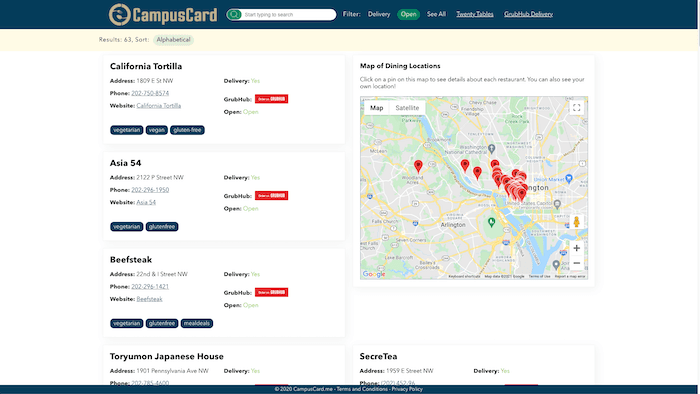Click the California Tortilla title
The width and height of the screenshot is (700, 394).
pos(146,66)
